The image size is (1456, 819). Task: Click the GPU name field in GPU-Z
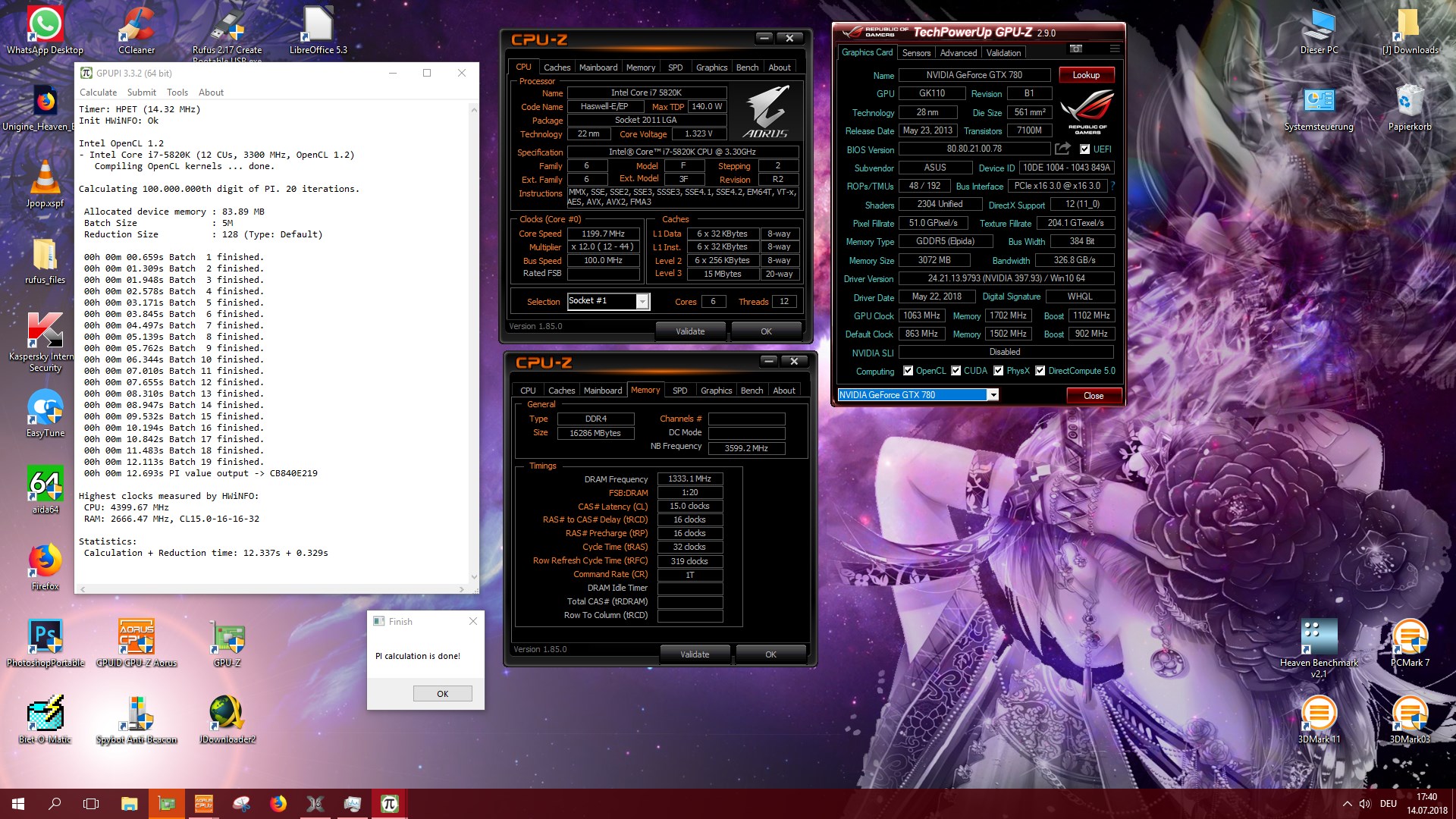(x=974, y=75)
